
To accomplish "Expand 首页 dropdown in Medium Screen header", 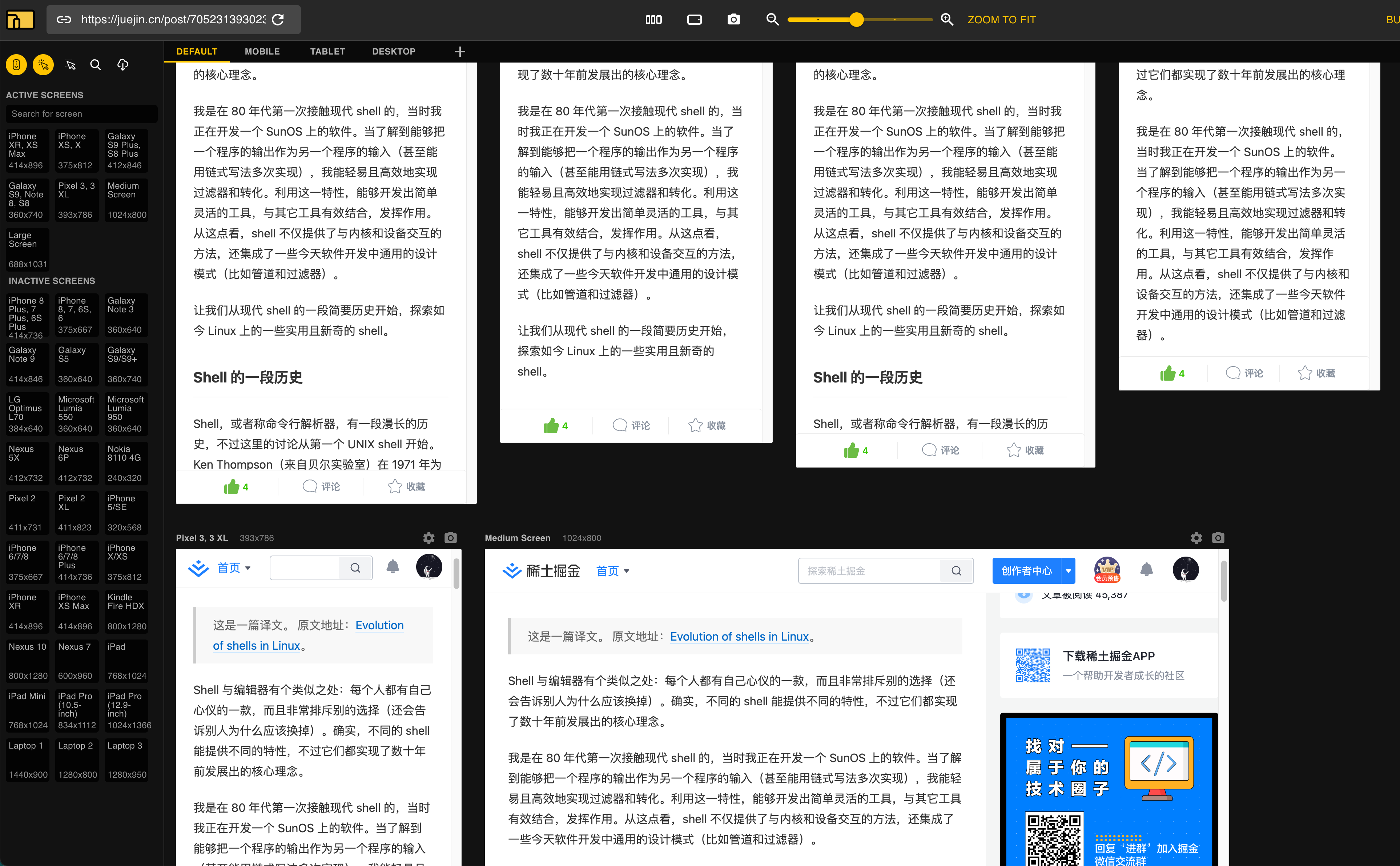I will [613, 571].
